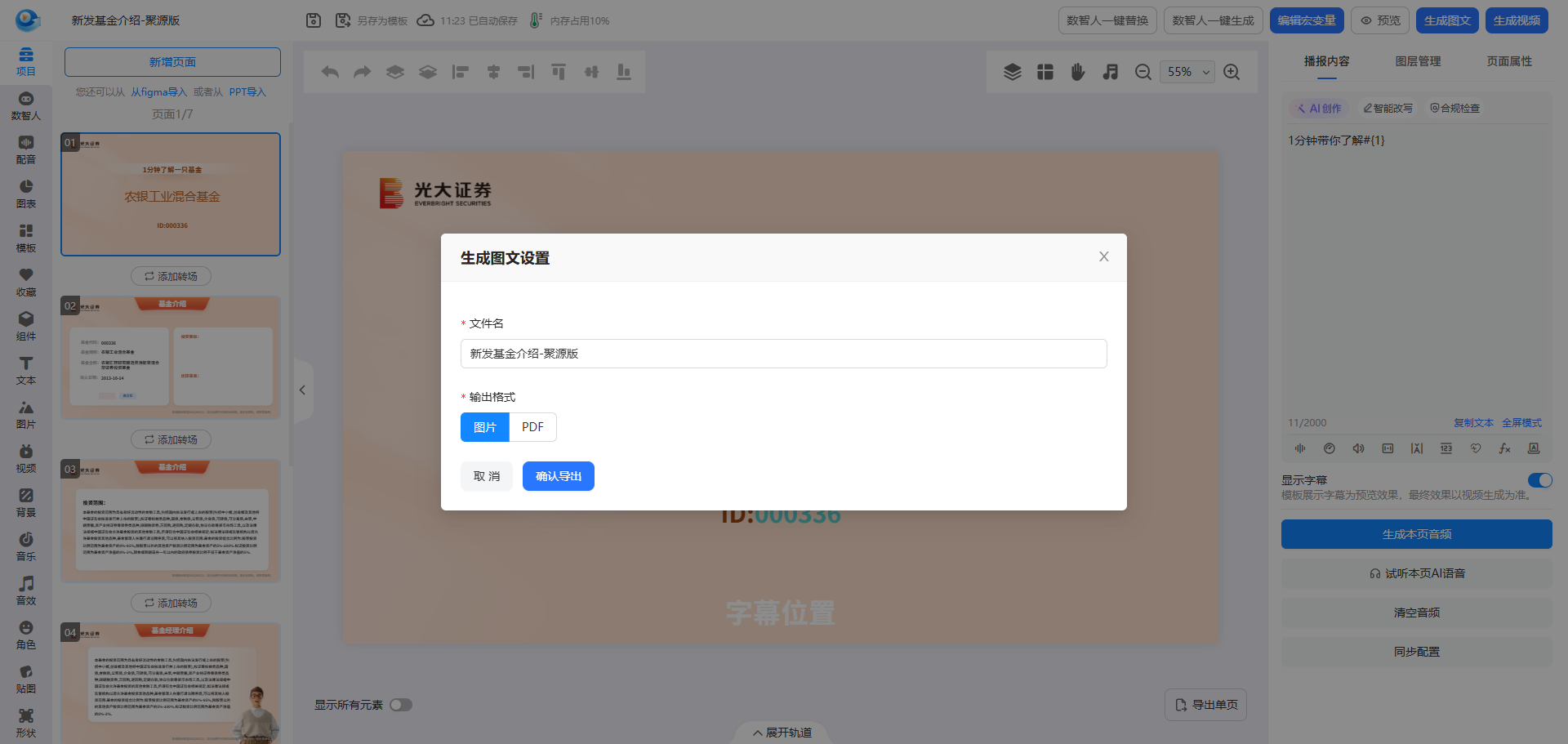This screenshot has height=744, width=1568.
Task: Click the music note icon in toolbar
Action: (x=1111, y=72)
